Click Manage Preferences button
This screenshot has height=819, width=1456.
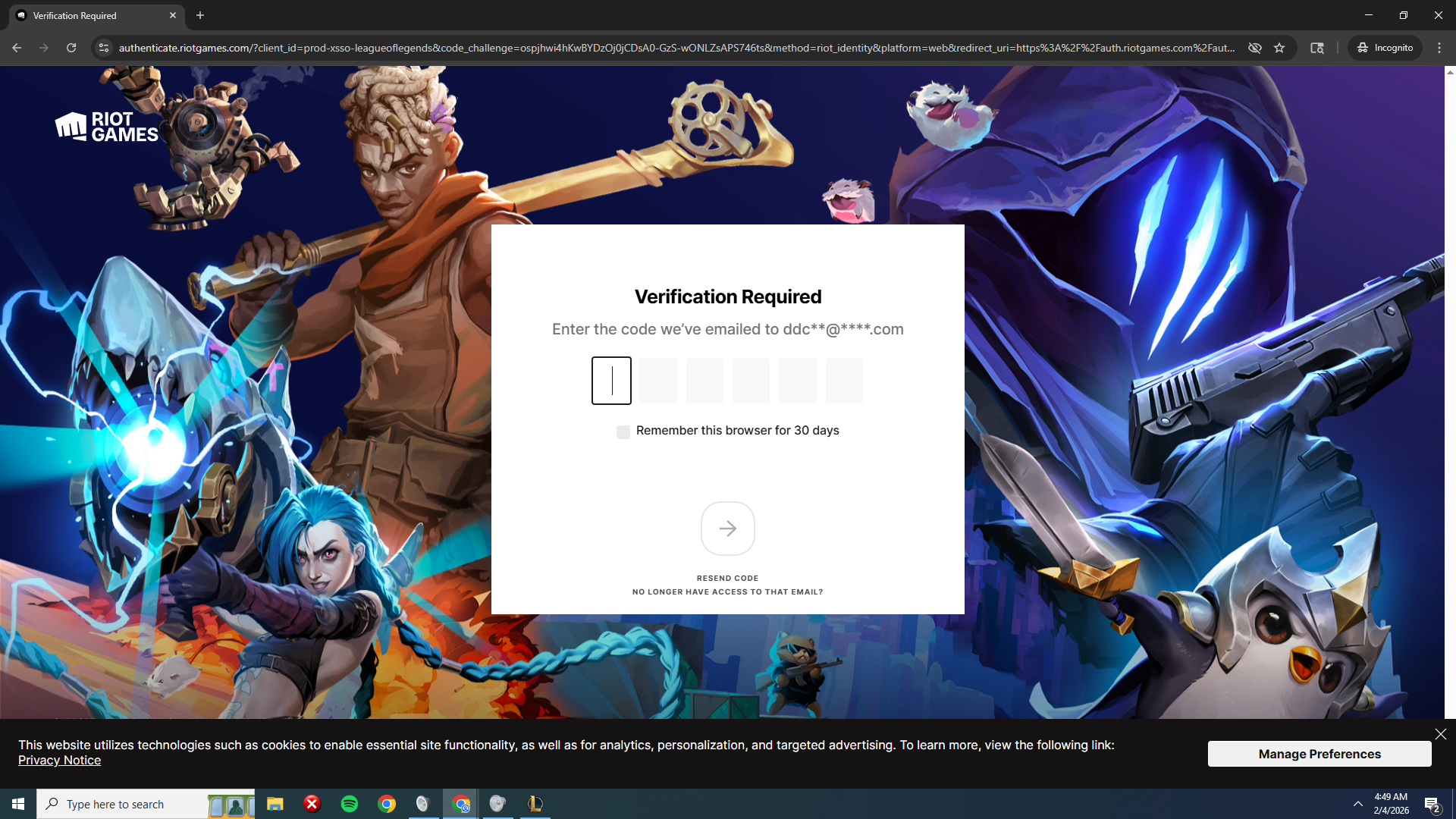[x=1319, y=754]
